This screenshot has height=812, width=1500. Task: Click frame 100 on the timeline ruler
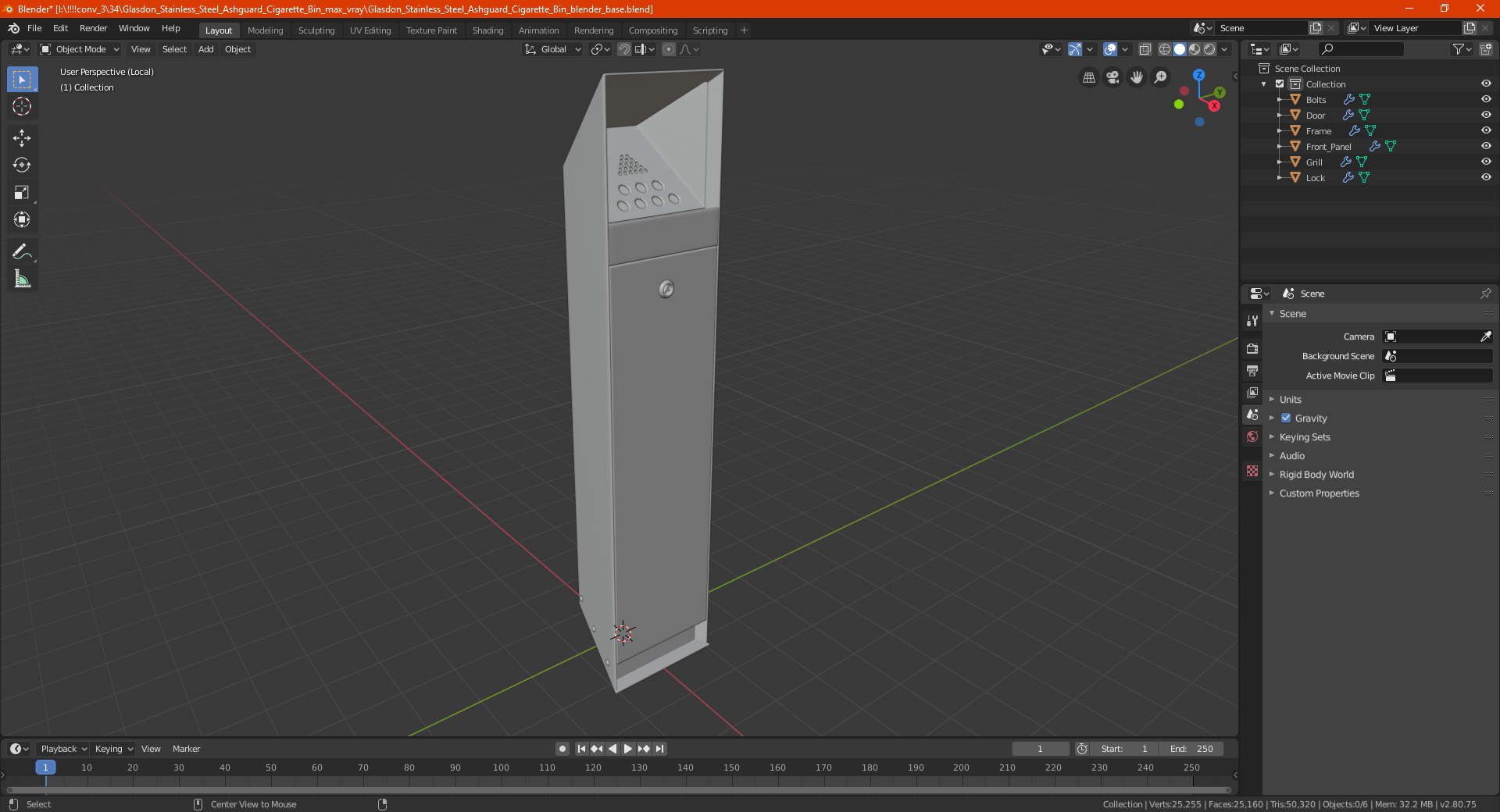(x=501, y=767)
